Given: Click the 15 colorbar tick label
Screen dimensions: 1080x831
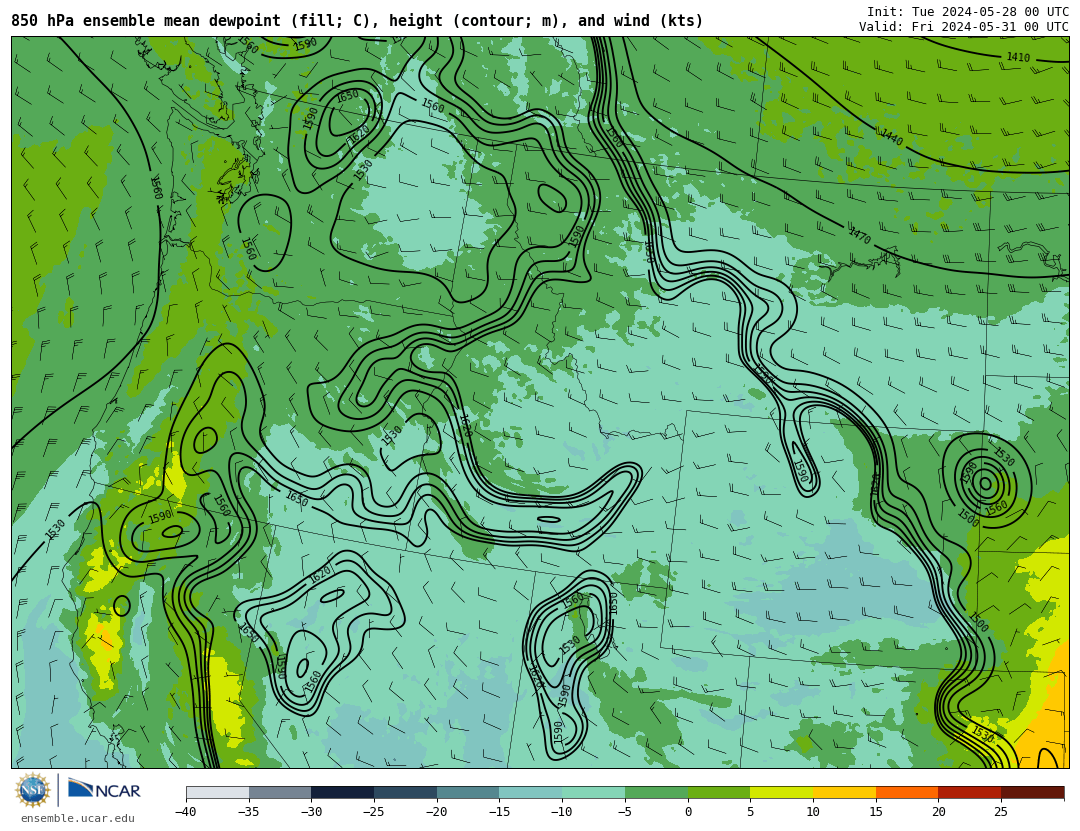Looking at the screenshot, I should 876,812.
